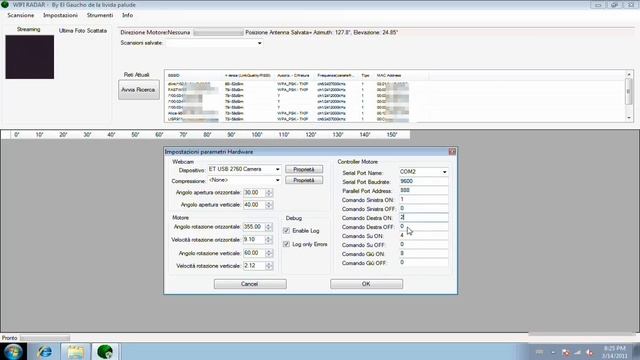Toggle the Log only Errors checkbox
The height and width of the screenshot is (360, 640).
286,244
